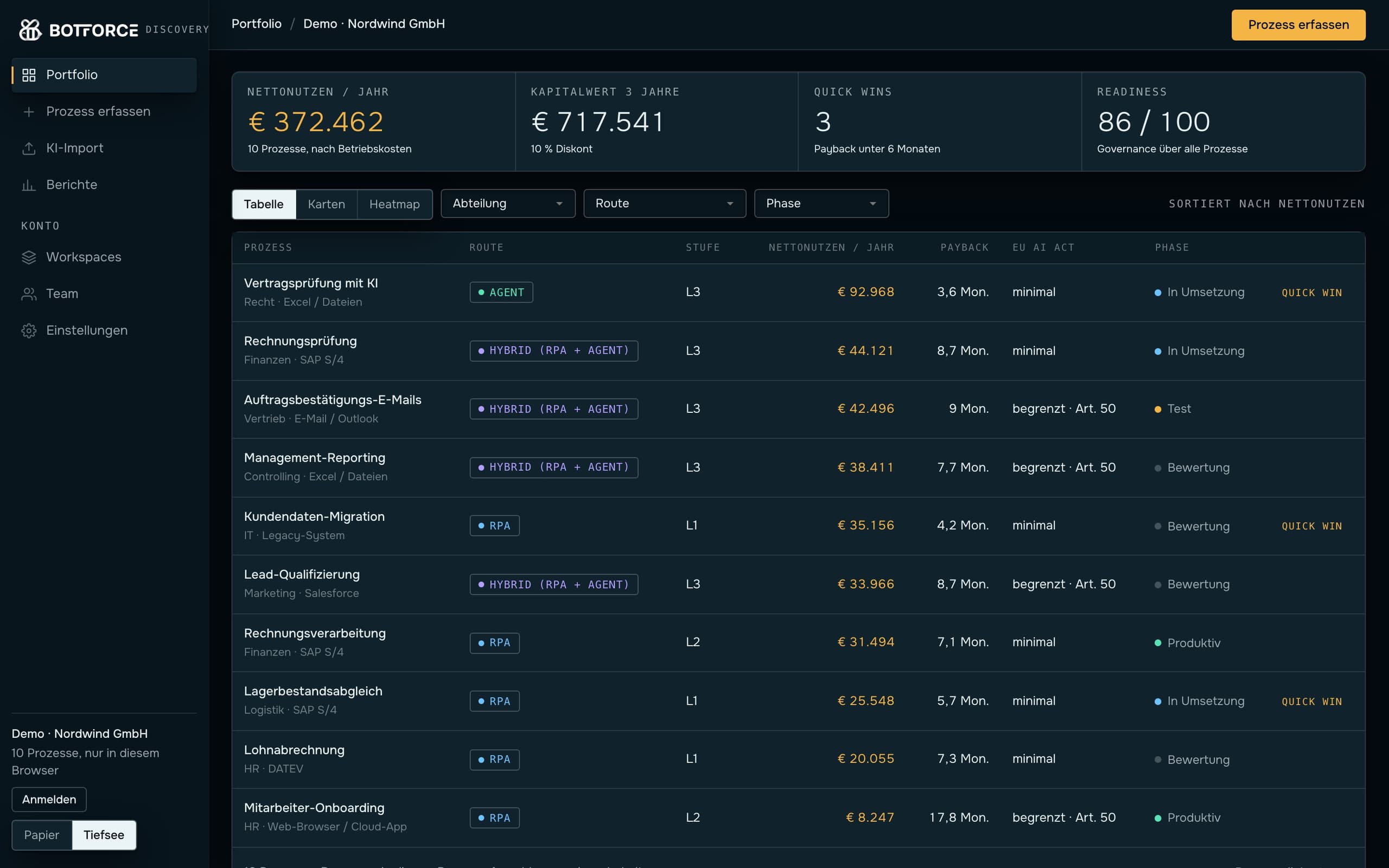Switch theme to Tiefsee
1389x868 pixels.
tap(104, 835)
